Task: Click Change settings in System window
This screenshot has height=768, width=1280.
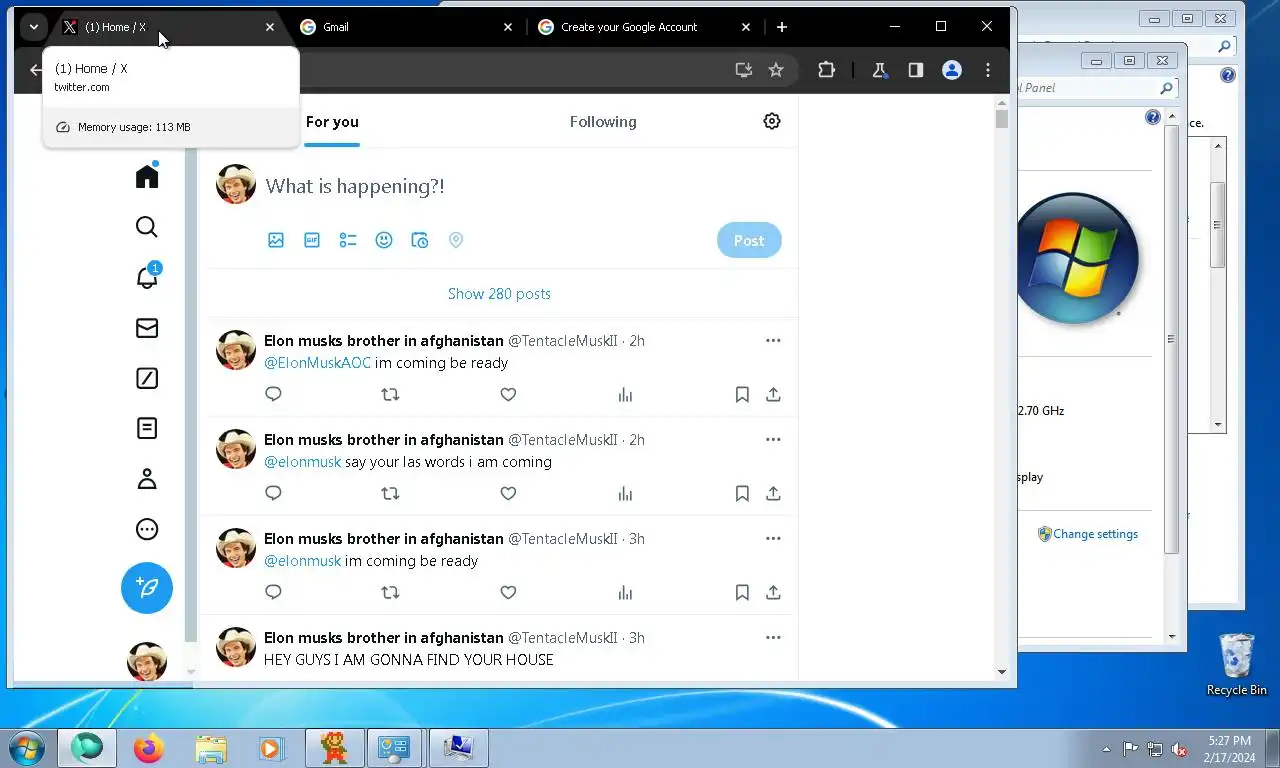Action: pos(1095,534)
